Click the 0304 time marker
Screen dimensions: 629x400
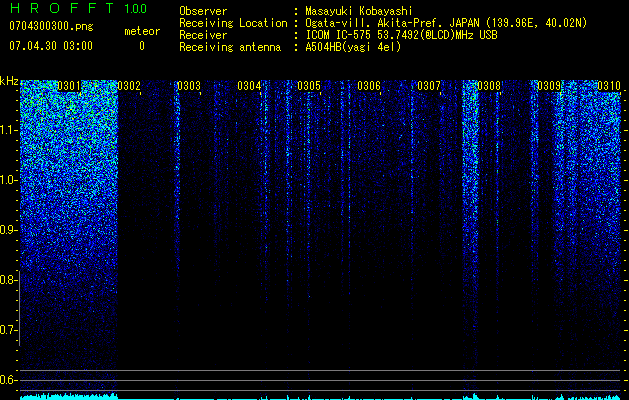point(249,86)
